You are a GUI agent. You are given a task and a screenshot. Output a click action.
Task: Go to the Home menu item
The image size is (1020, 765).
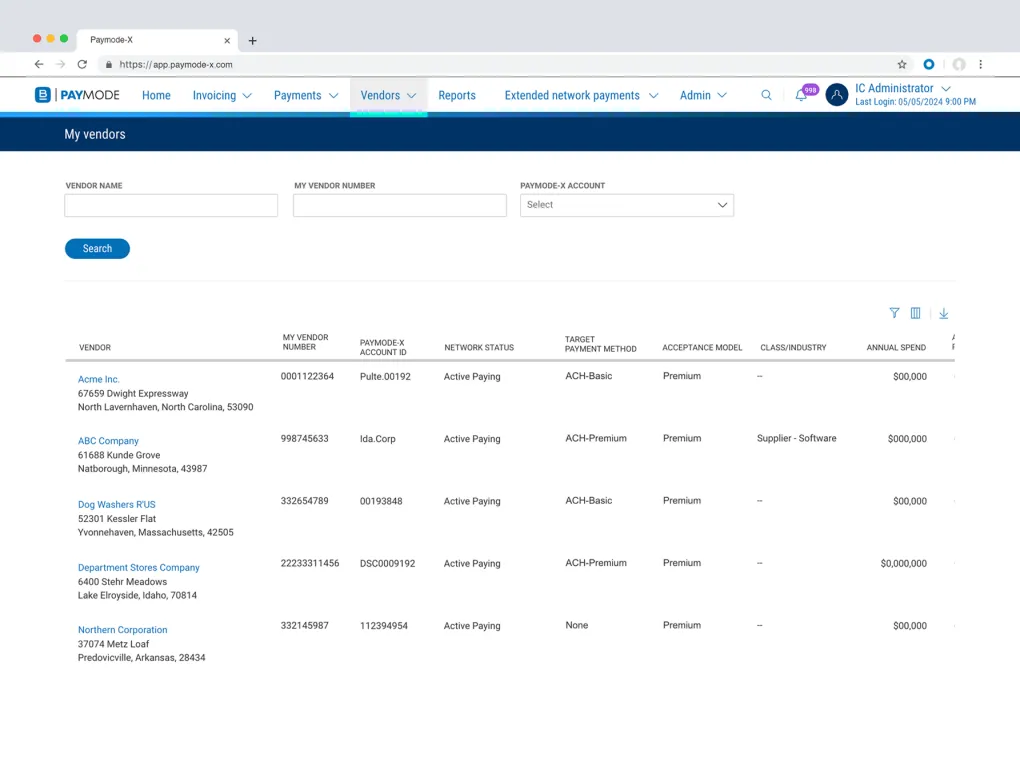(156, 96)
